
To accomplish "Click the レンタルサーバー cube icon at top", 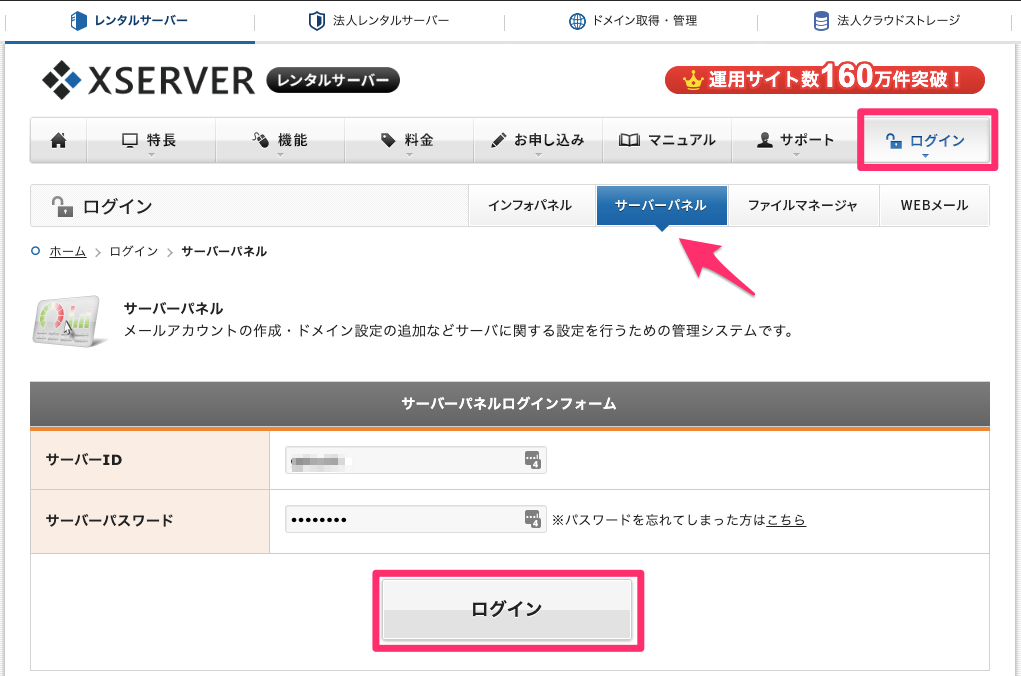I will 78,21.
